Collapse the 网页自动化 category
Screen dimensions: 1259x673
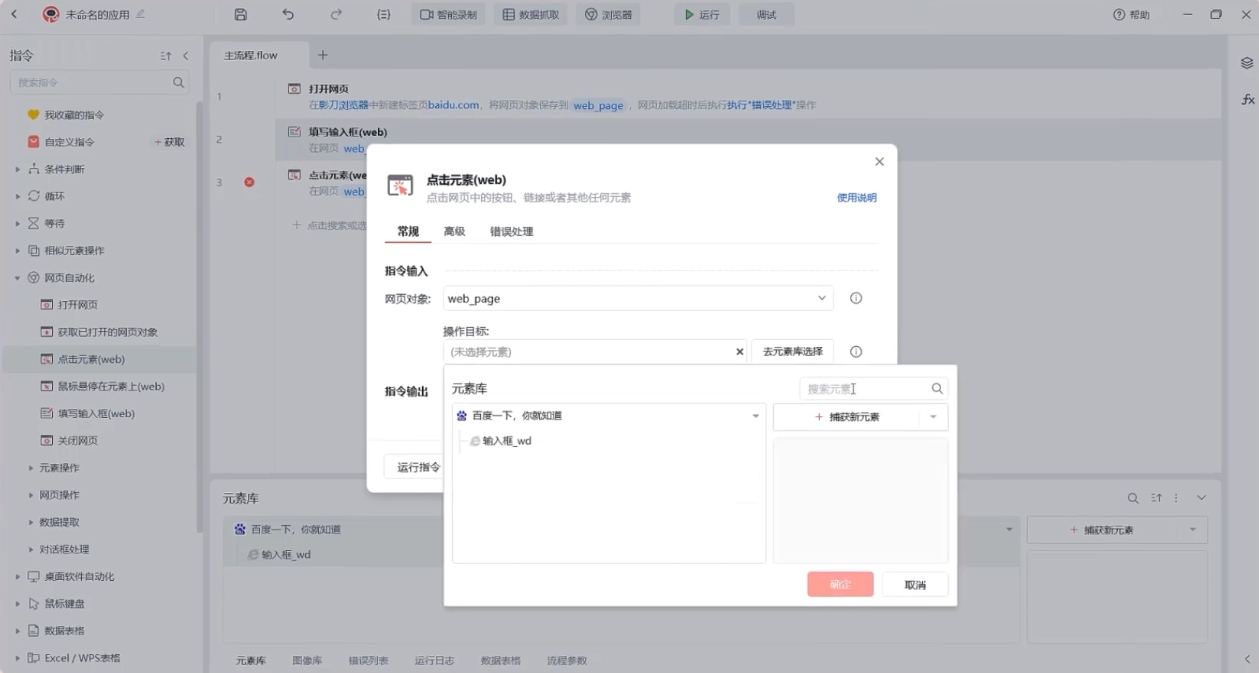coord(17,278)
